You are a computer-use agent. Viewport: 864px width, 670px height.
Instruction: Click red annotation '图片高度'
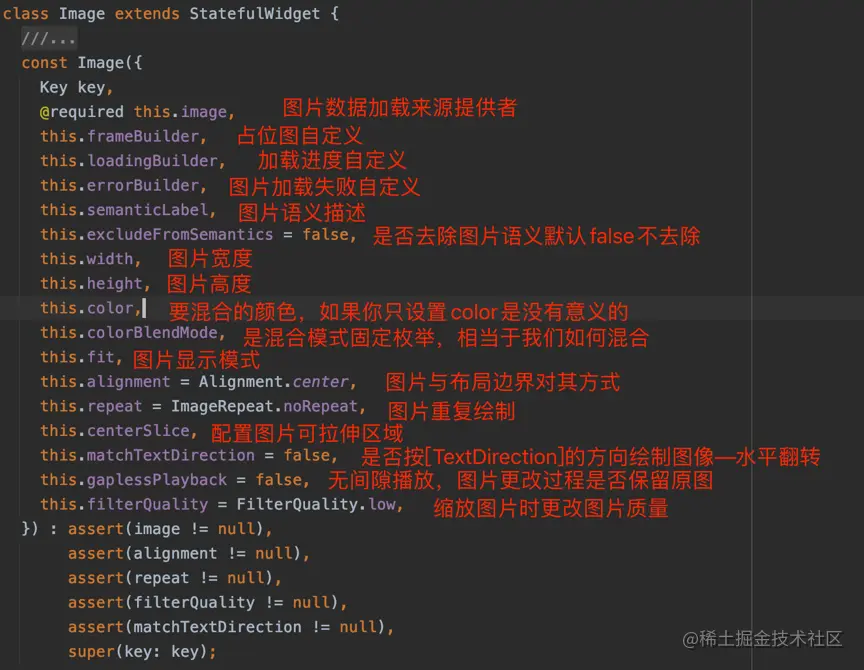coord(209,284)
